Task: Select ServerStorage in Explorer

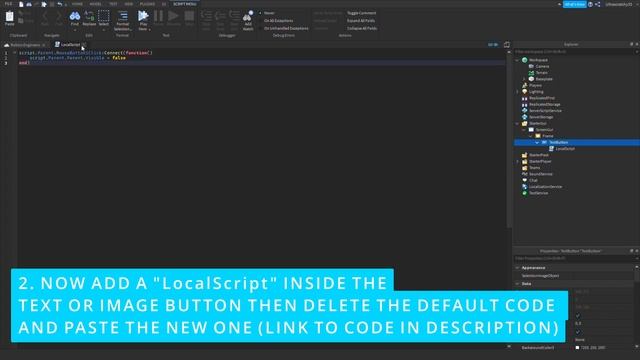Action: coord(541,117)
